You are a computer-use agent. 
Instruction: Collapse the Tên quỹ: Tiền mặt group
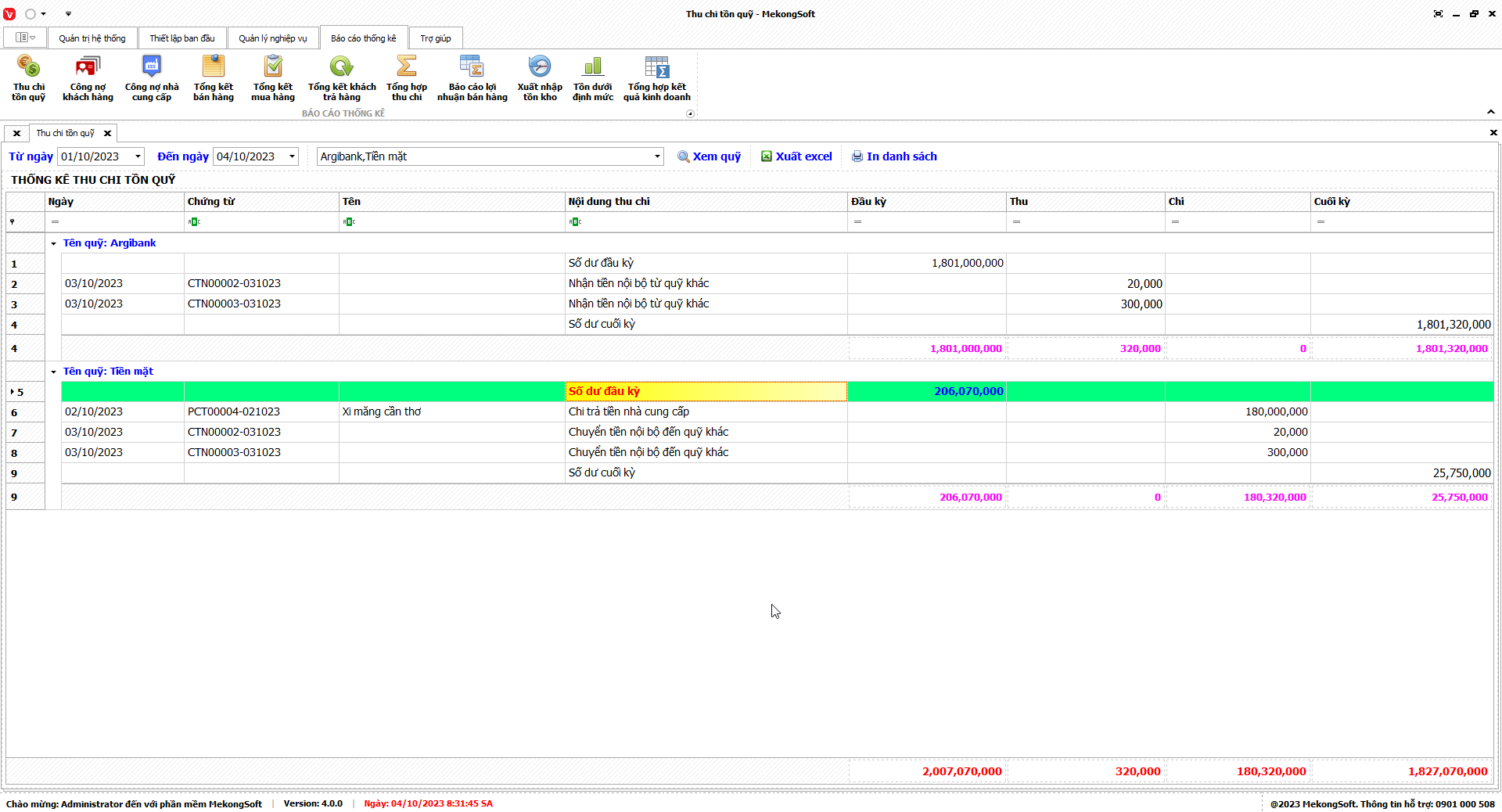[x=54, y=372]
